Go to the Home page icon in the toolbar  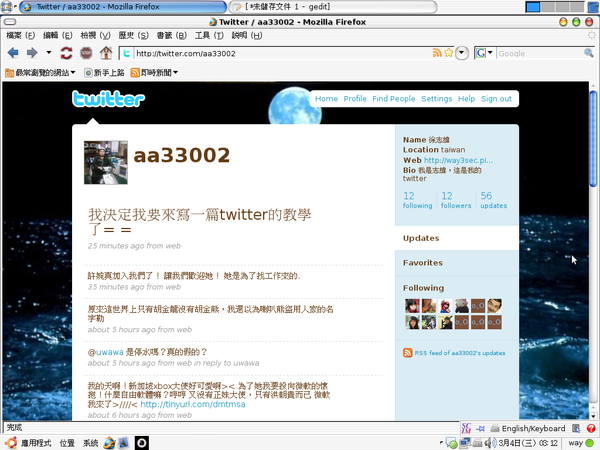coord(106,52)
